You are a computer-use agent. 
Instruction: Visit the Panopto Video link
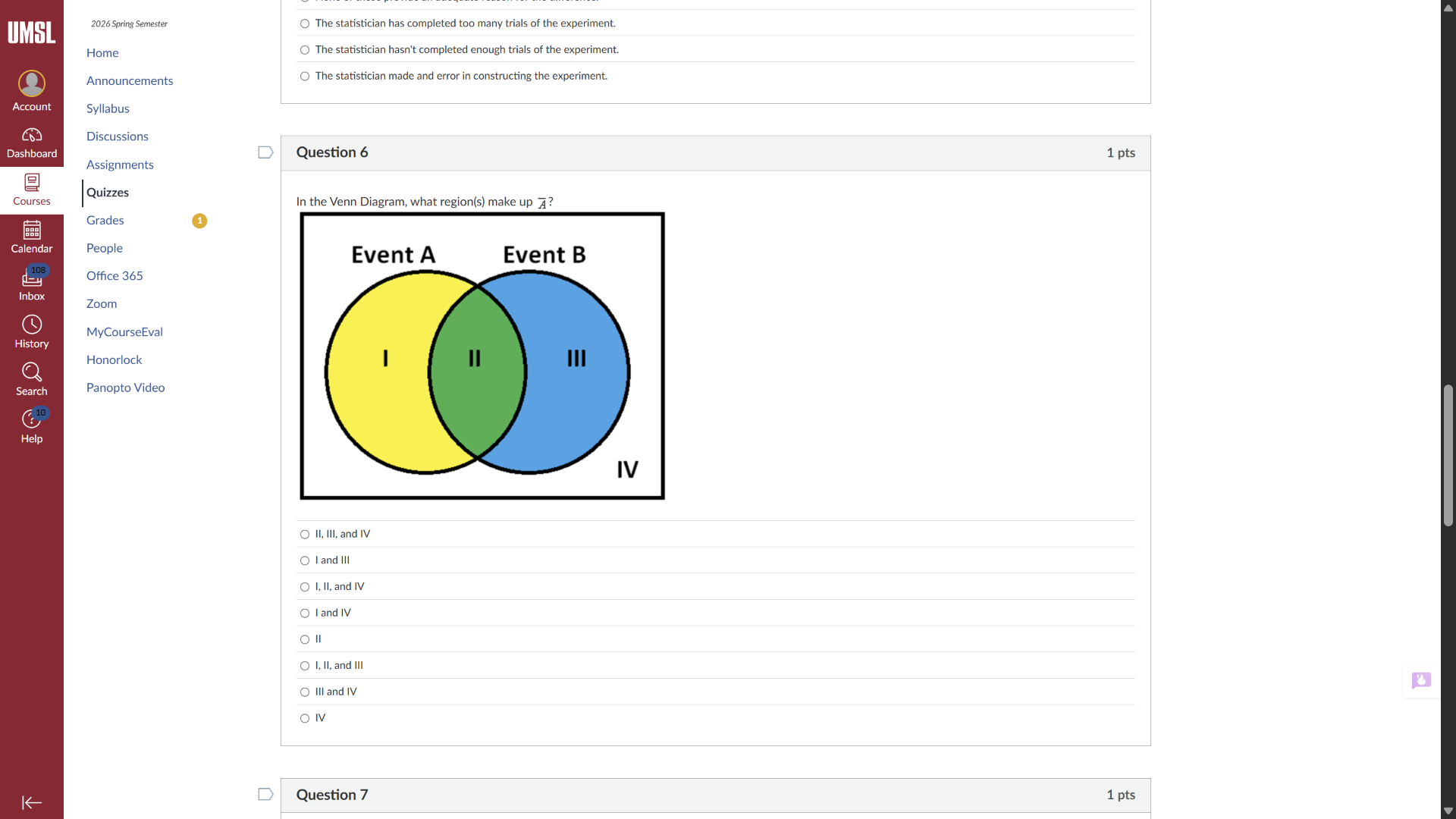pos(125,388)
